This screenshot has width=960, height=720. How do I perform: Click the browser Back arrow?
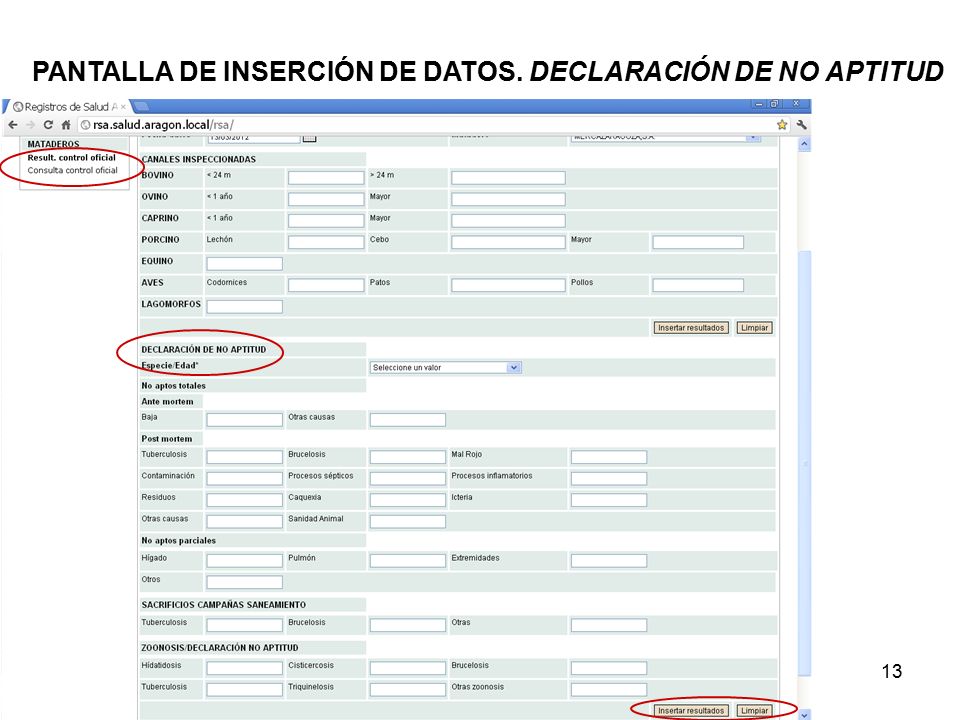(x=13, y=125)
